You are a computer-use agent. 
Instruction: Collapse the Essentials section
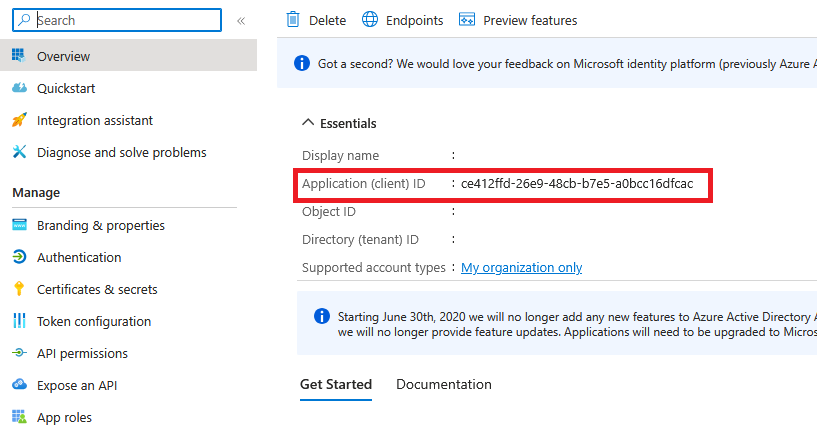[308, 123]
